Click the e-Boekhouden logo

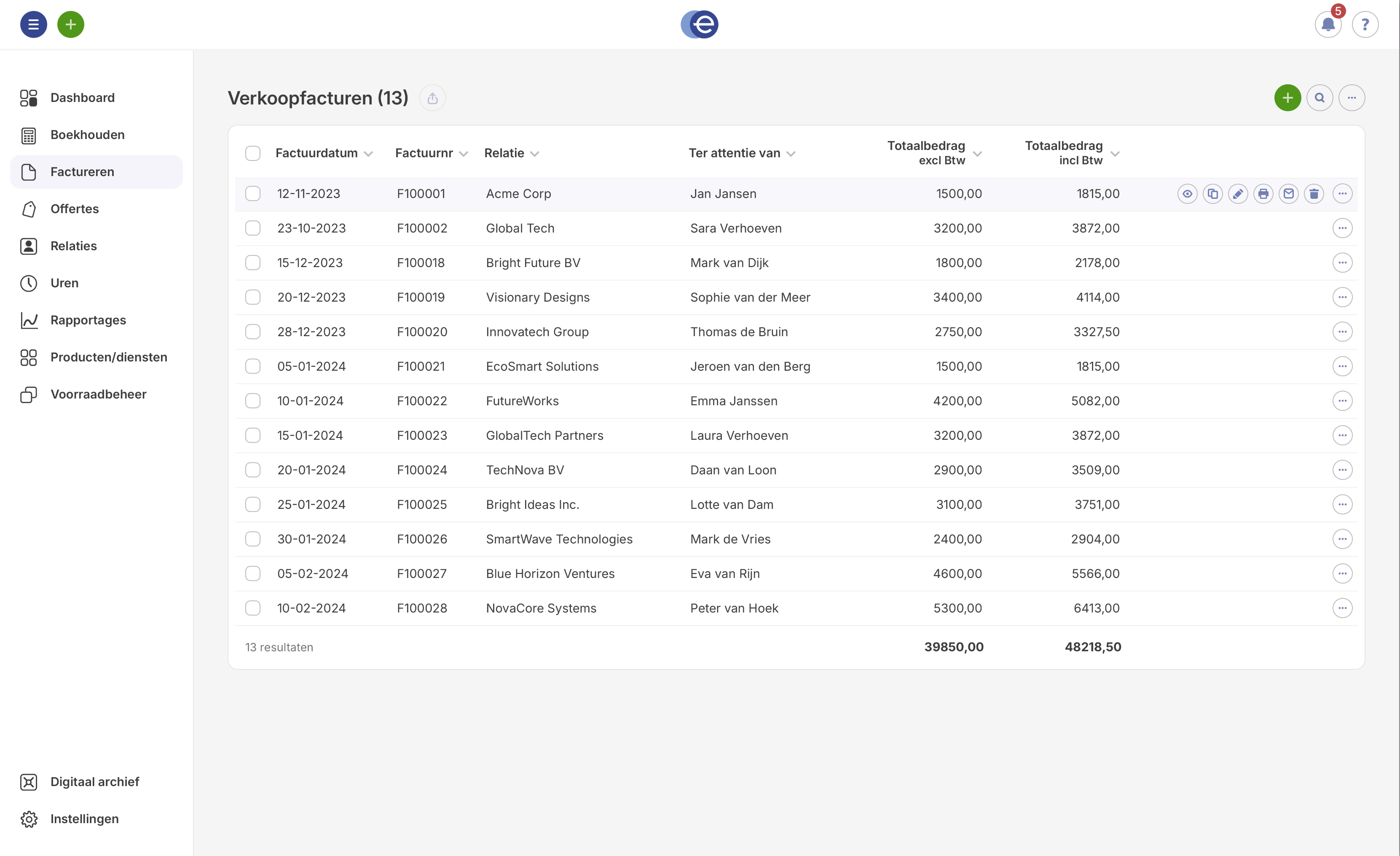(700, 24)
